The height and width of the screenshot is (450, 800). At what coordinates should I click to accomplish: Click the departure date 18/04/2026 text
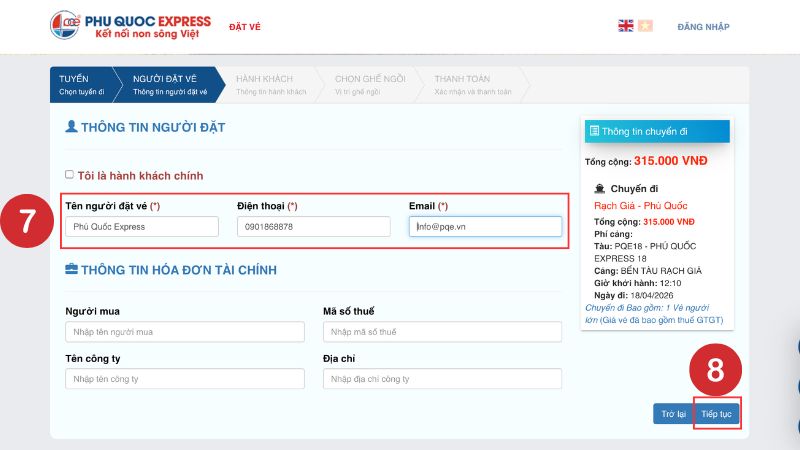pyautogui.click(x=652, y=295)
